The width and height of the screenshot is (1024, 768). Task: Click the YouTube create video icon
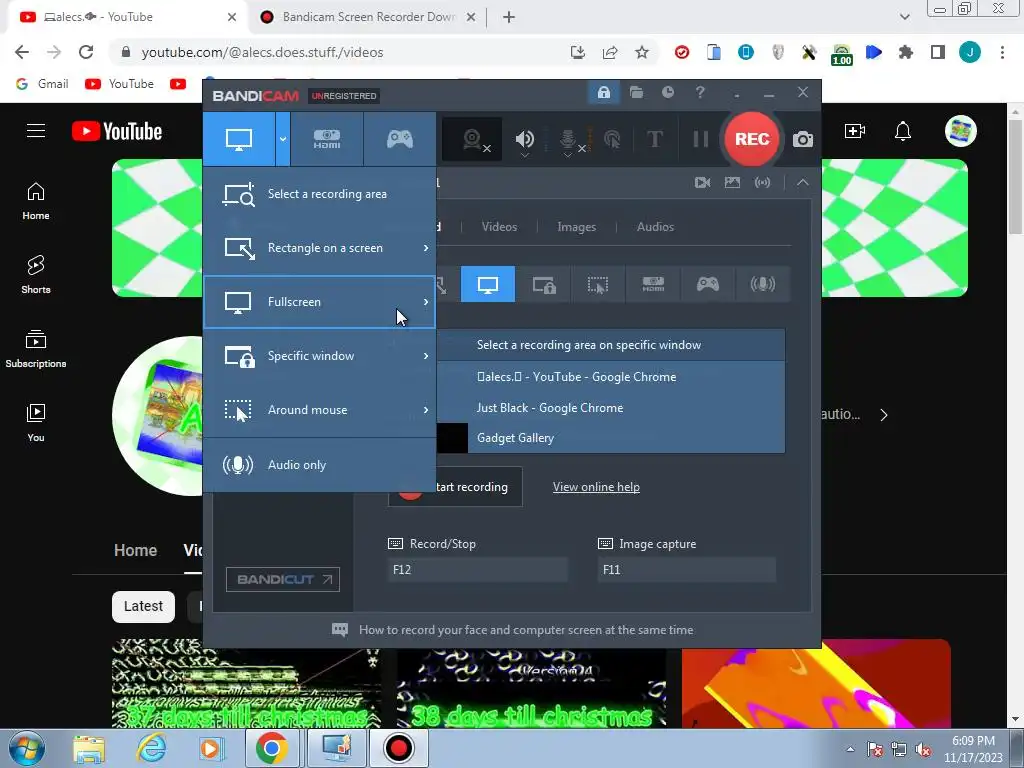[x=855, y=131]
